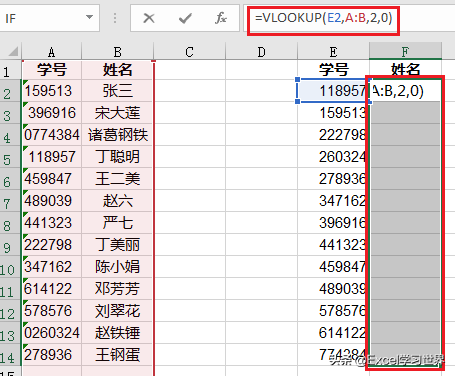Click cell E3 containing 159513
The width and height of the screenshot is (455, 376).
point(333,113)
